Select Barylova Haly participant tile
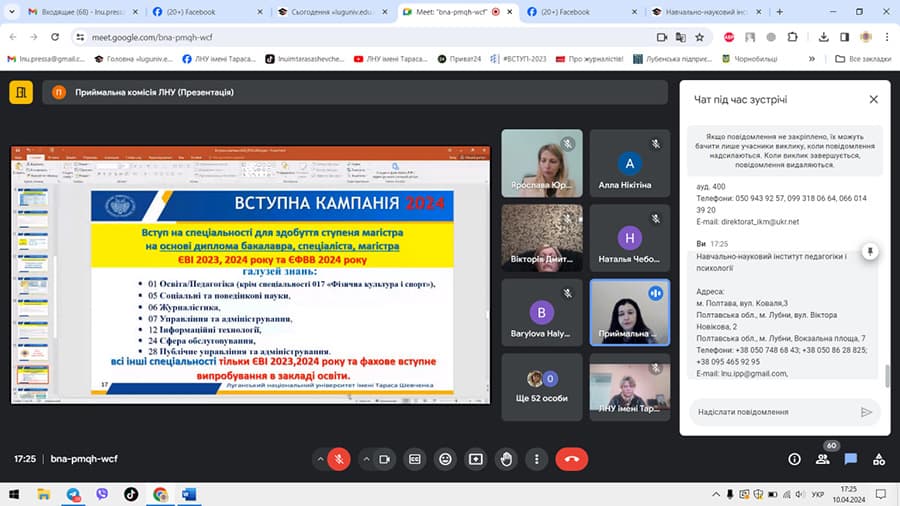The width and height of the screenshot is (900, 506). tap(542, 313)
